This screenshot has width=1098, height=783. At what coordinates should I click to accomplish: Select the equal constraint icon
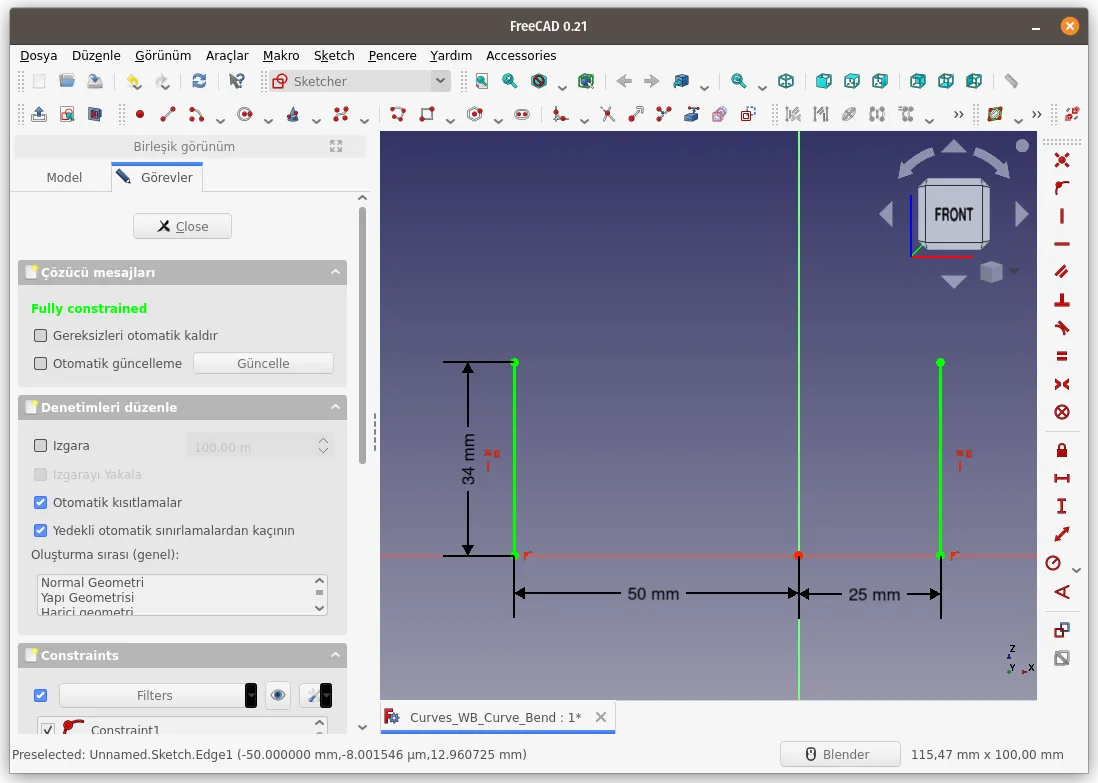coord(1062,356)
